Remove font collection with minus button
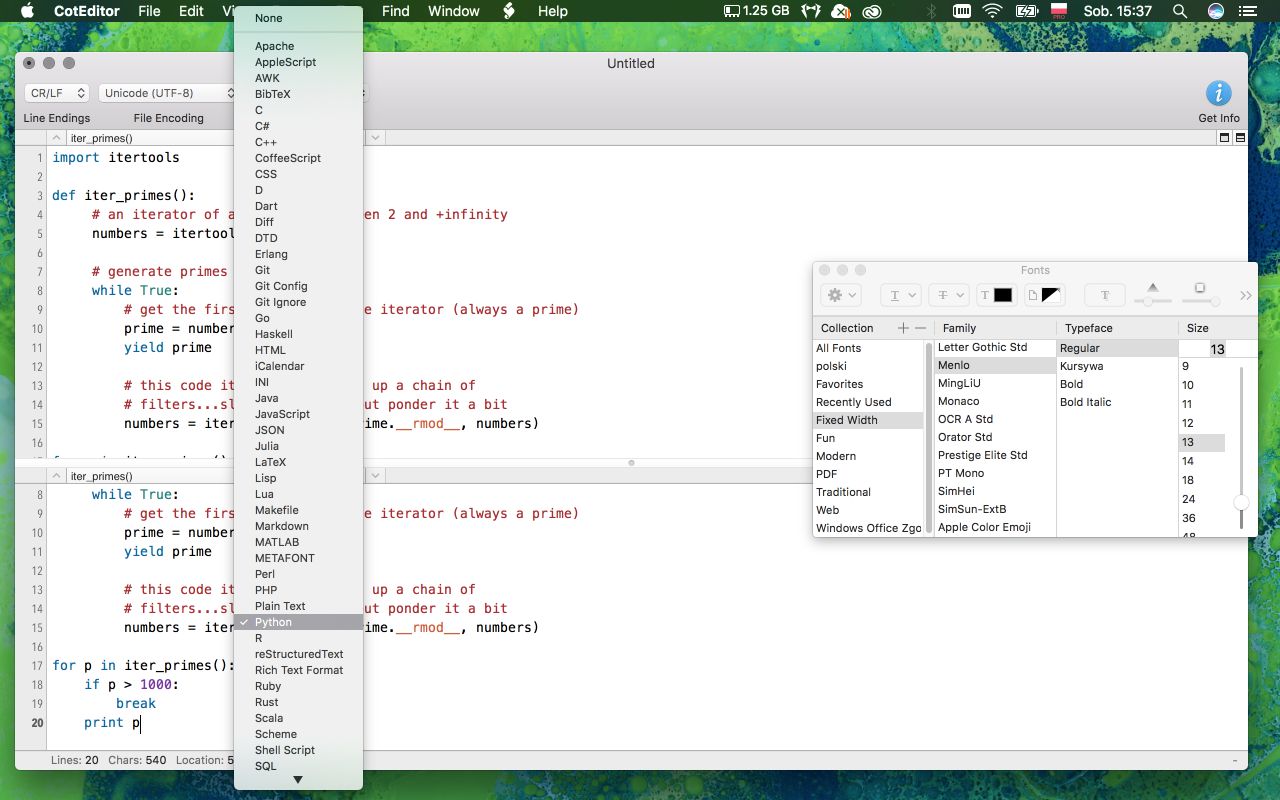This screenshot has height=800, width=1280. 920,328
